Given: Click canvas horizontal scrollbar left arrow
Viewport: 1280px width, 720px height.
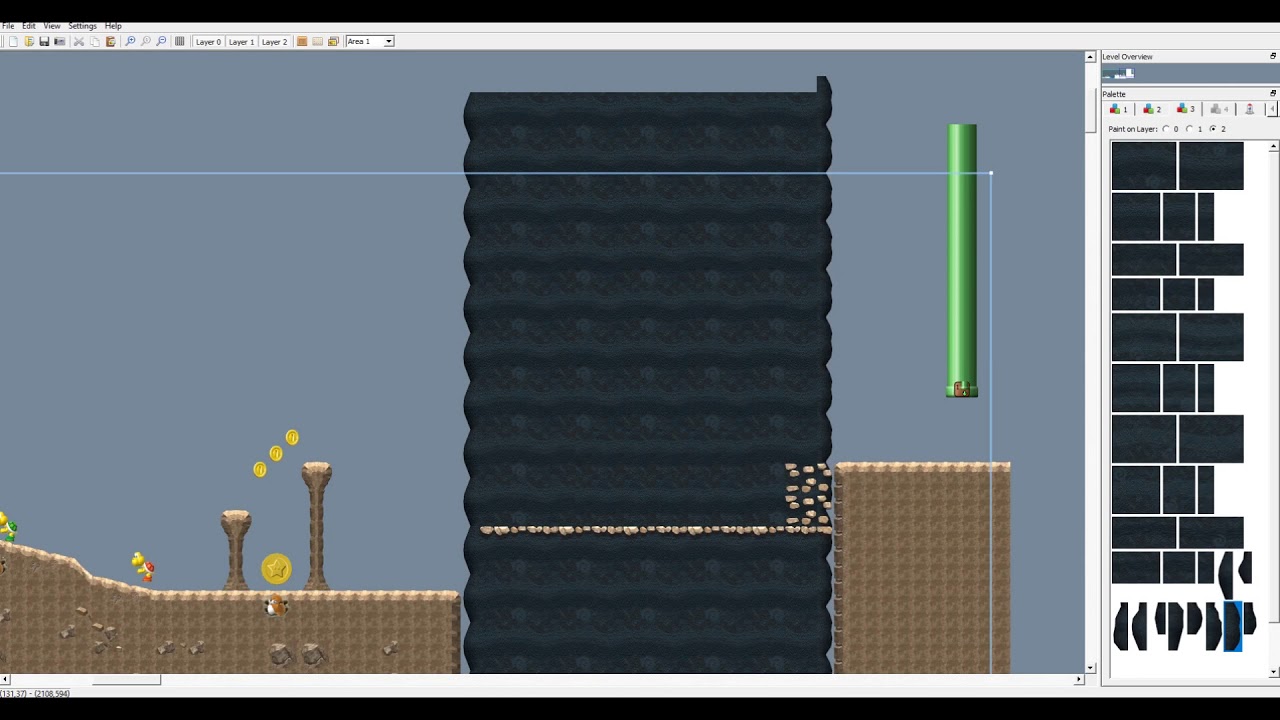Looking at the screenshot, I should 5,679.
